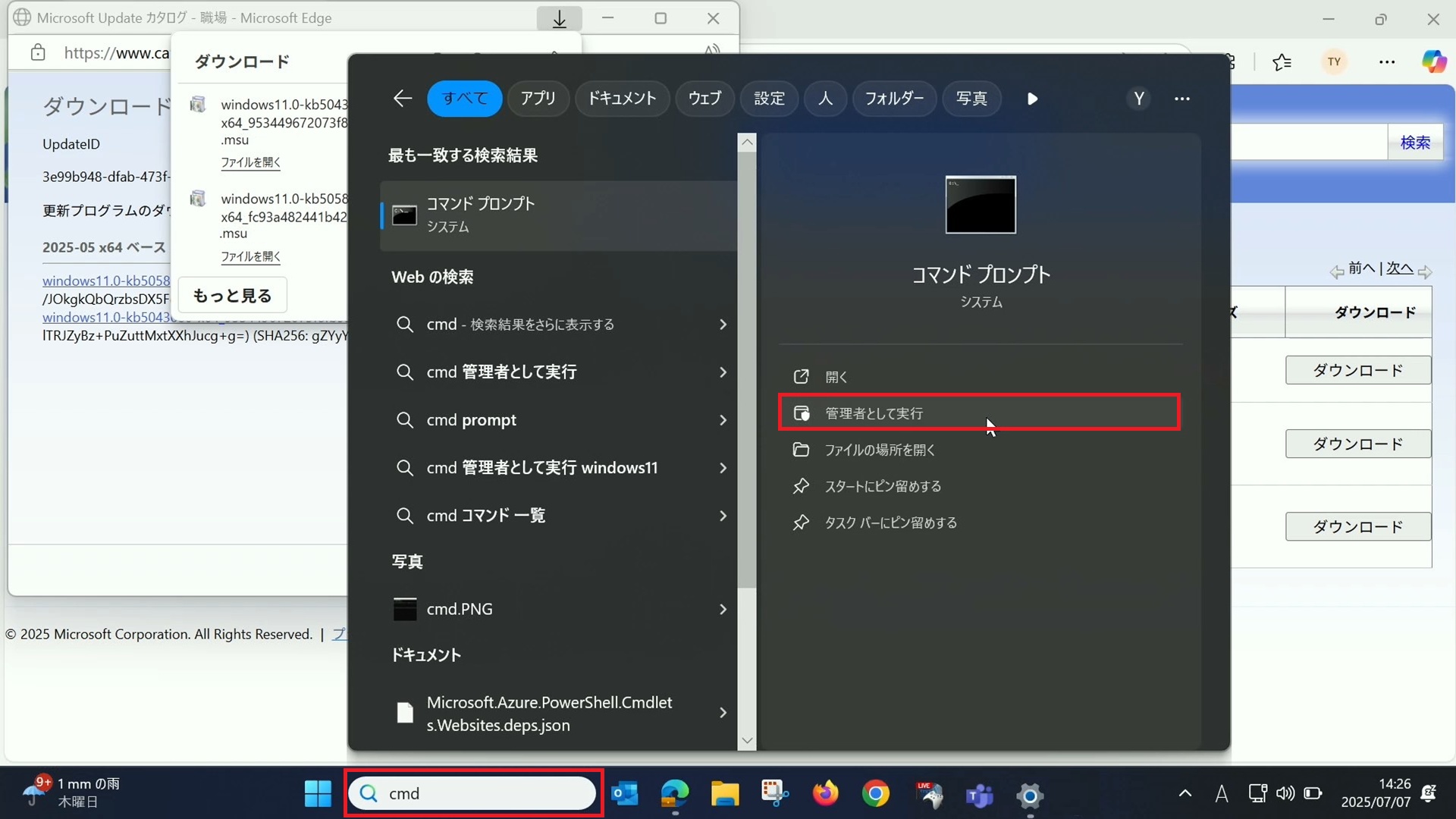Open the search panel's three-dot options menu
1456x819 pixels.
[1181, 99]
